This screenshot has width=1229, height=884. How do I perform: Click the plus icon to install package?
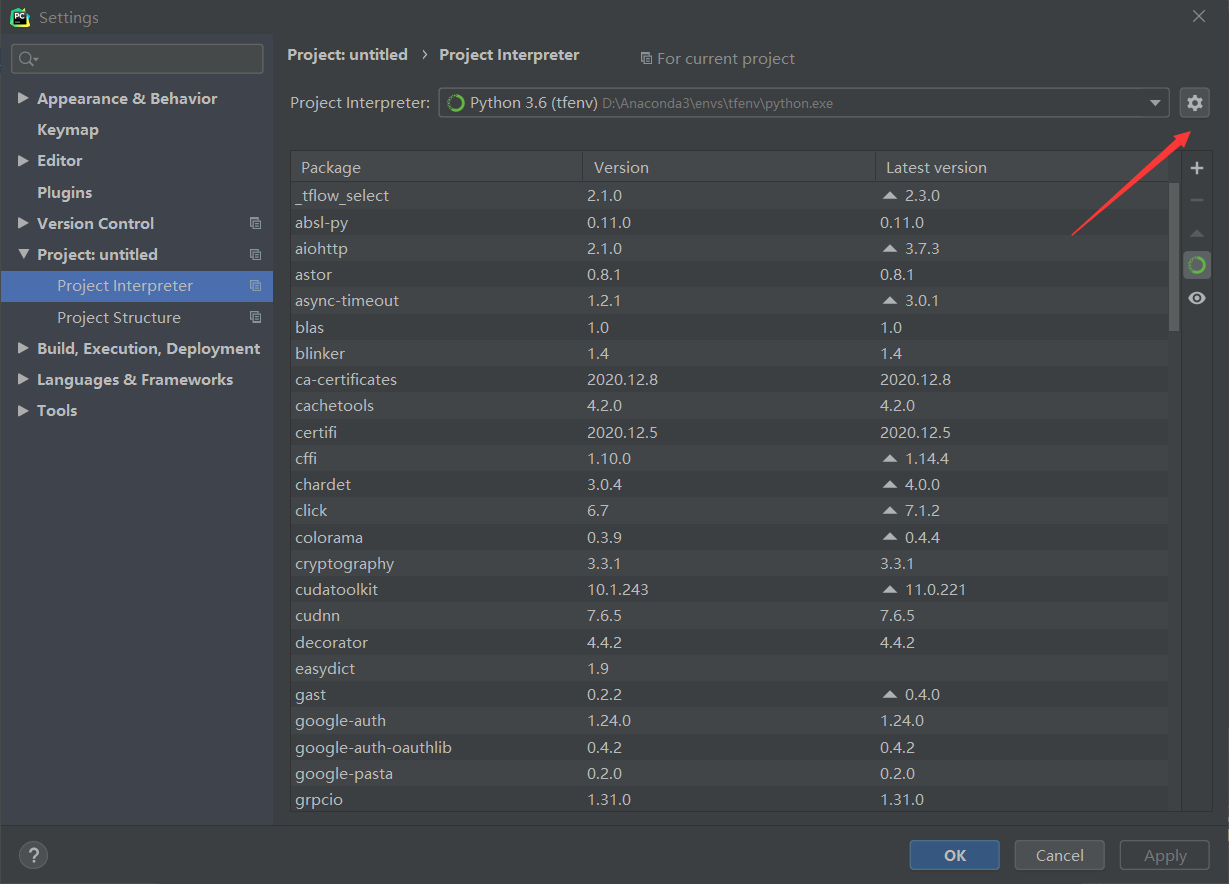click(1196, 169)
